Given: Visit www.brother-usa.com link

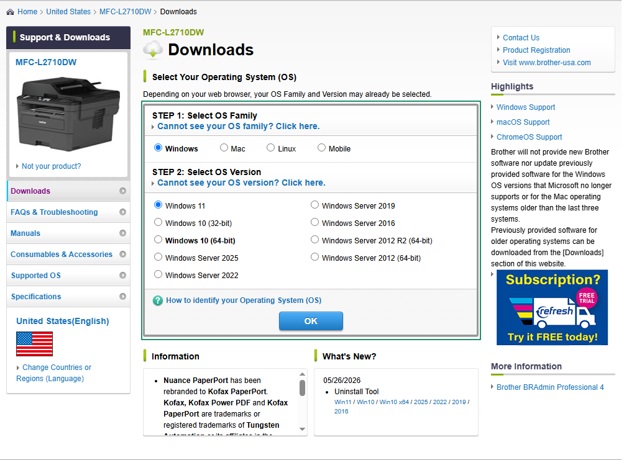Looking at the screenshot, I should tap(546, 62).
